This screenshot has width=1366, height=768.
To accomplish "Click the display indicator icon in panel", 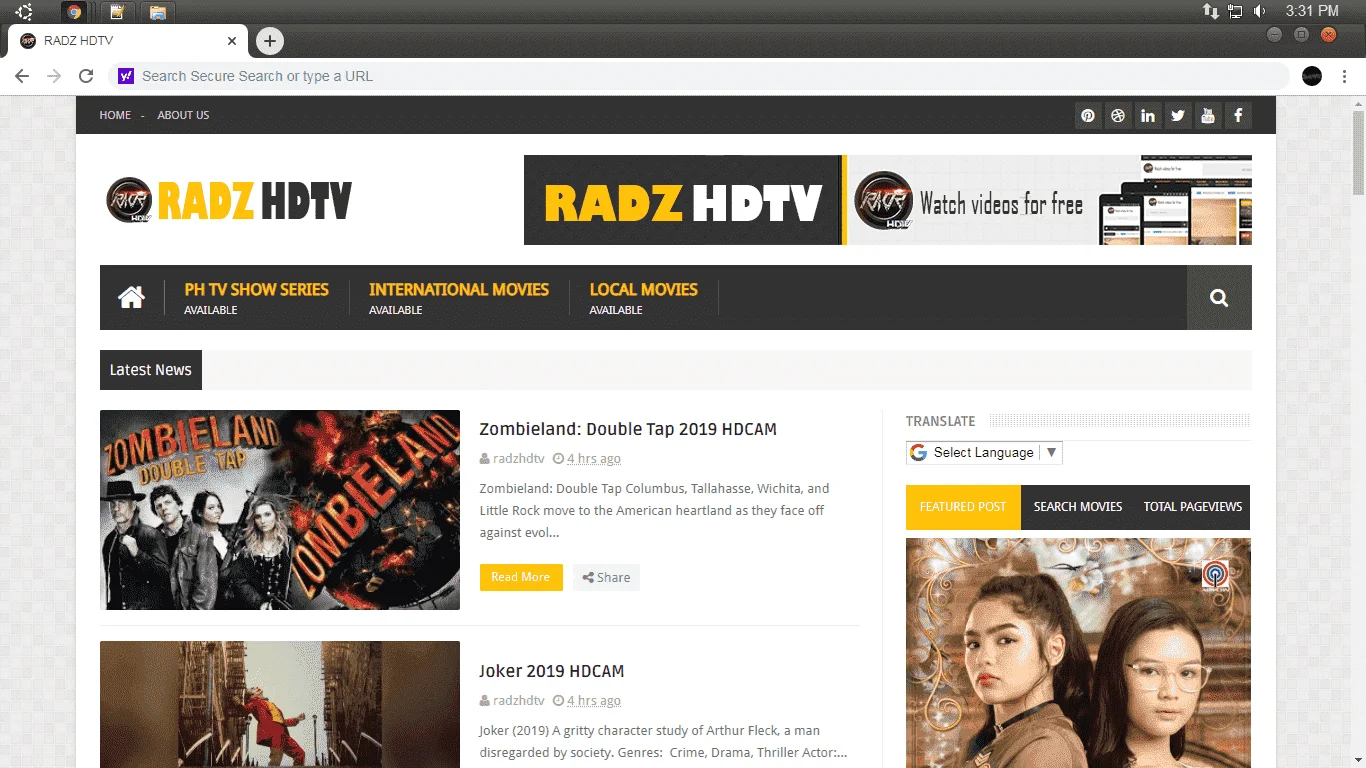I will (1235, 11).
